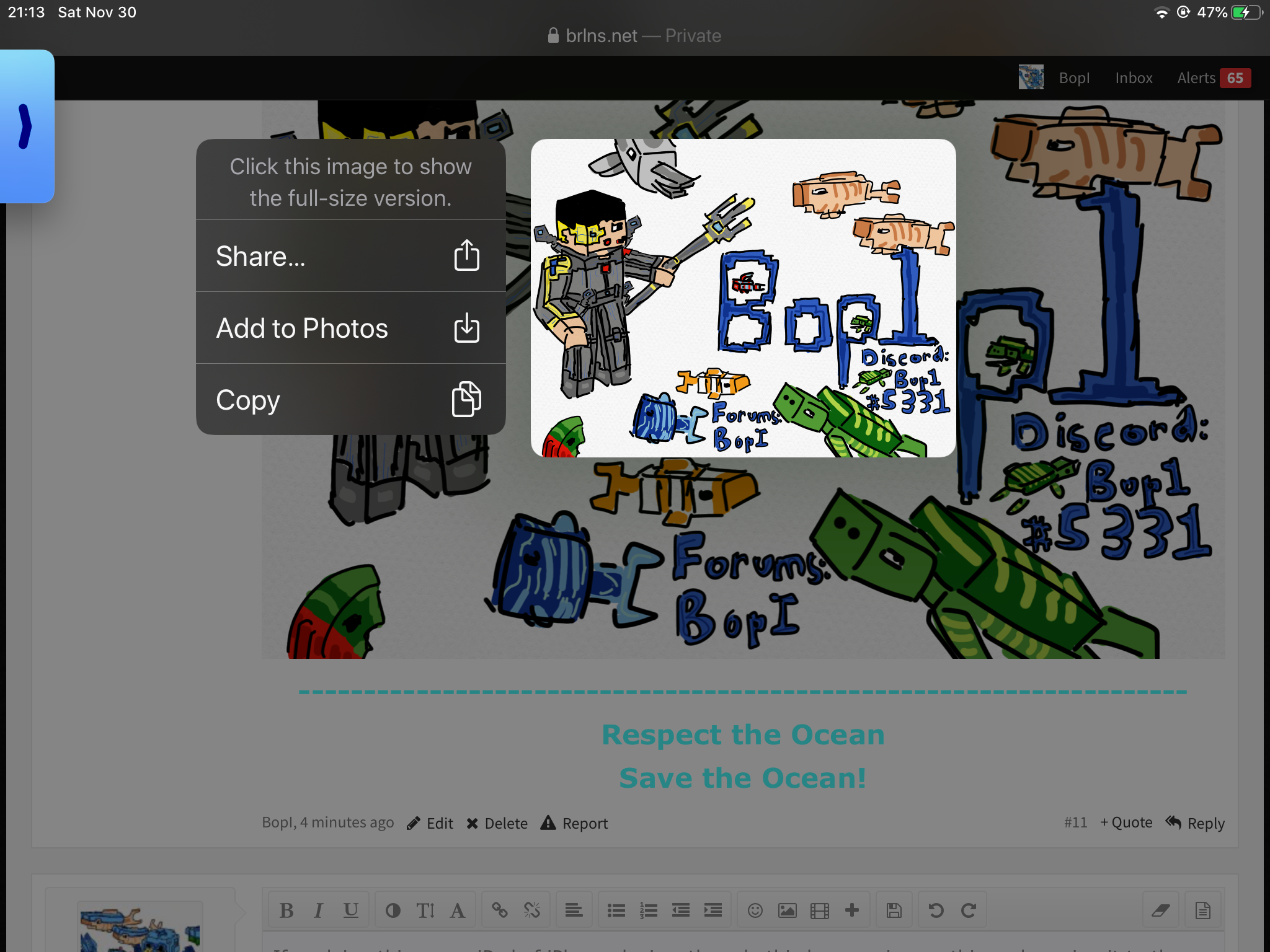The height and width of the screenshot is (952, 1270).
Task: Indent text with the indent icon
Action: click(x=713, y=910)
